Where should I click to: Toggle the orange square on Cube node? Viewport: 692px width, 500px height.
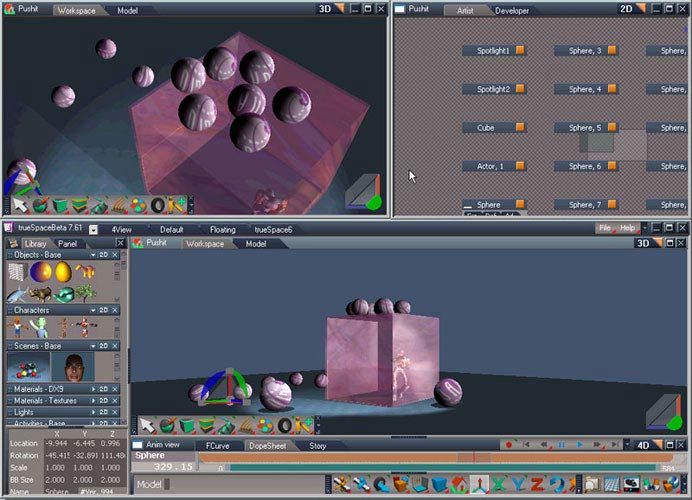pos(520,128)
